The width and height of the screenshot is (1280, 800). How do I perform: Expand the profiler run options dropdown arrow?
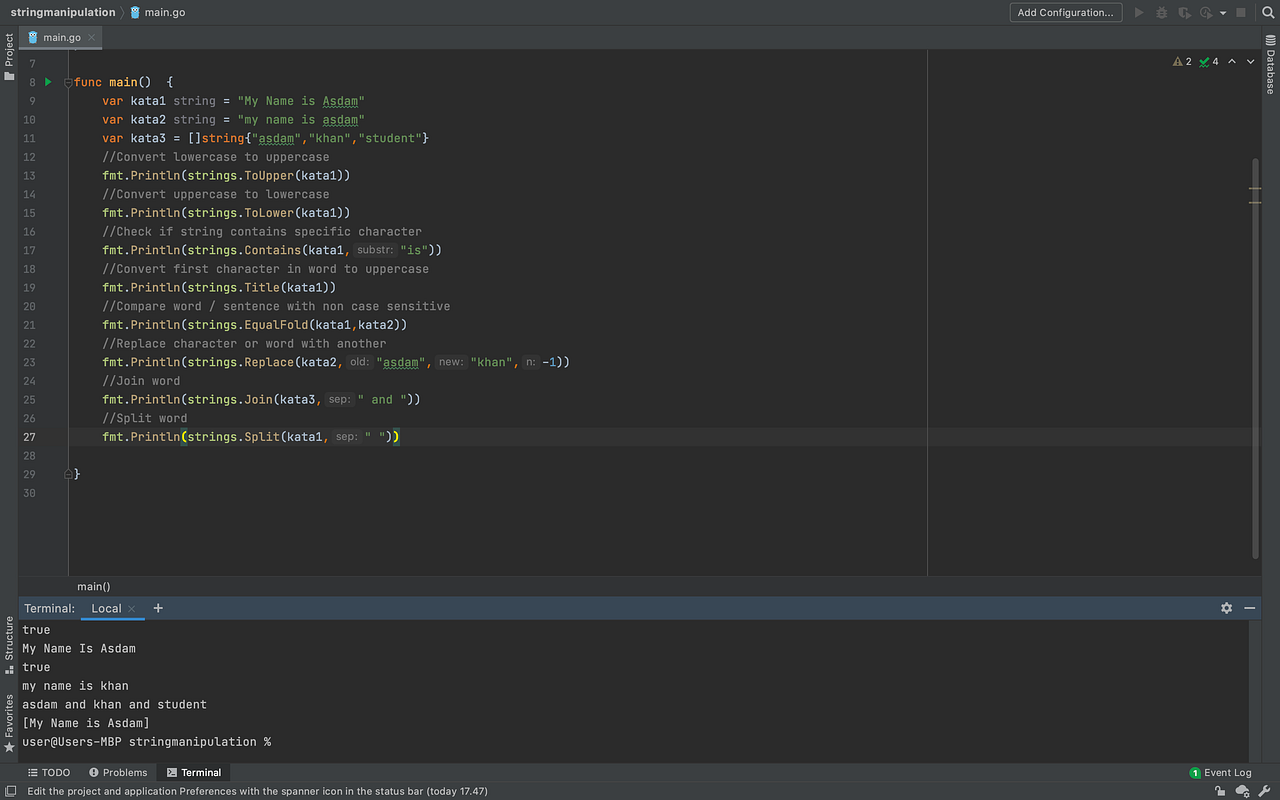coord(1223,13)
